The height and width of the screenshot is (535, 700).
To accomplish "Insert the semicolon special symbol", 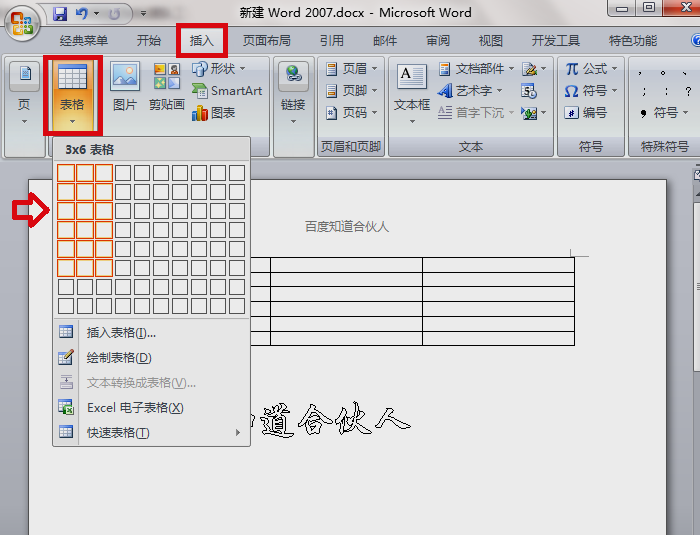I will [643, 91].
